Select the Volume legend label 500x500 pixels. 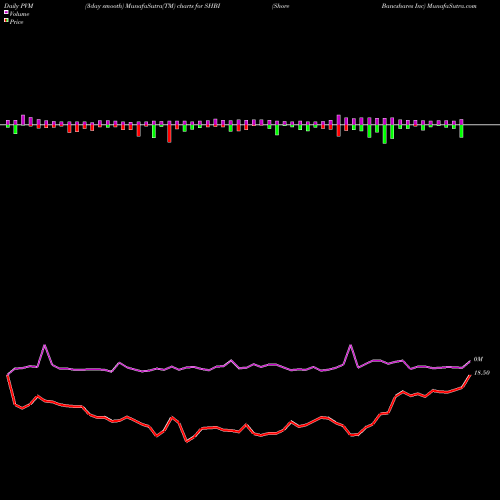19,14
